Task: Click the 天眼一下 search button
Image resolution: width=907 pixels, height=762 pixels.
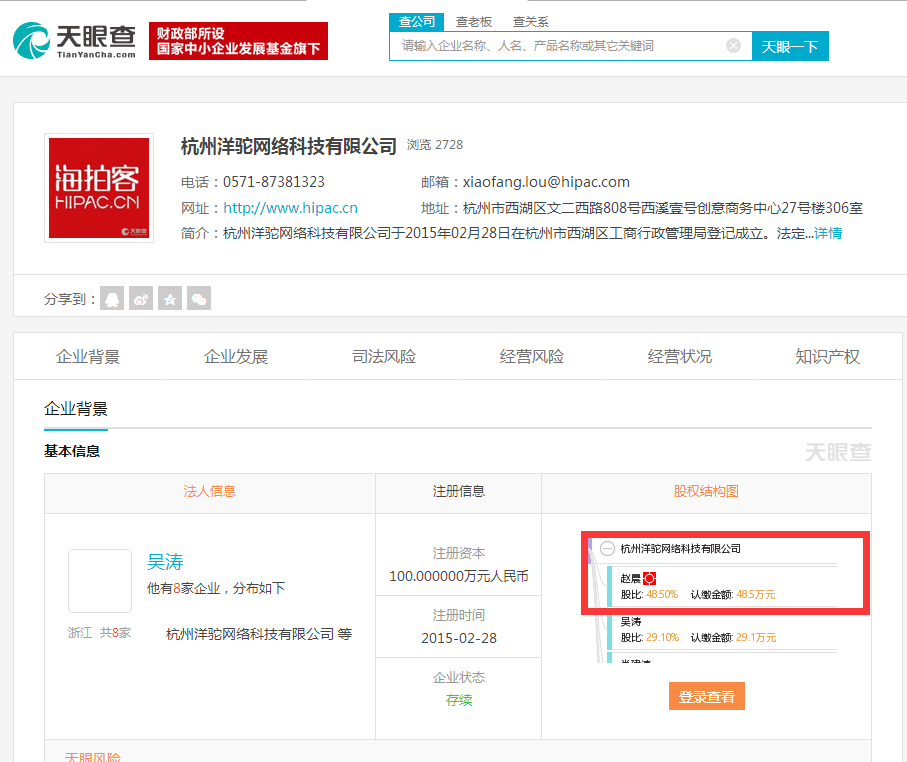Action: [790, 46]
